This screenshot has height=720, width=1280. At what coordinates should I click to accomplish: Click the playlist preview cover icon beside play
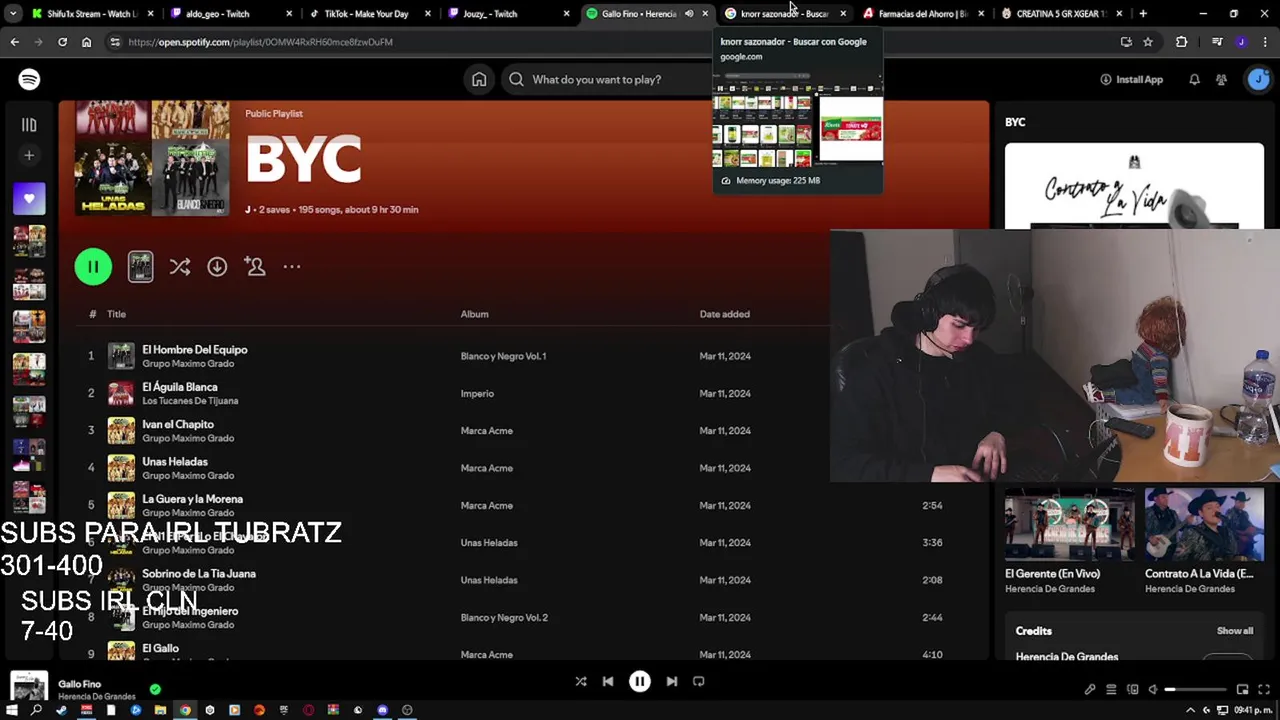pyautogui.click(x=140, y=266)
